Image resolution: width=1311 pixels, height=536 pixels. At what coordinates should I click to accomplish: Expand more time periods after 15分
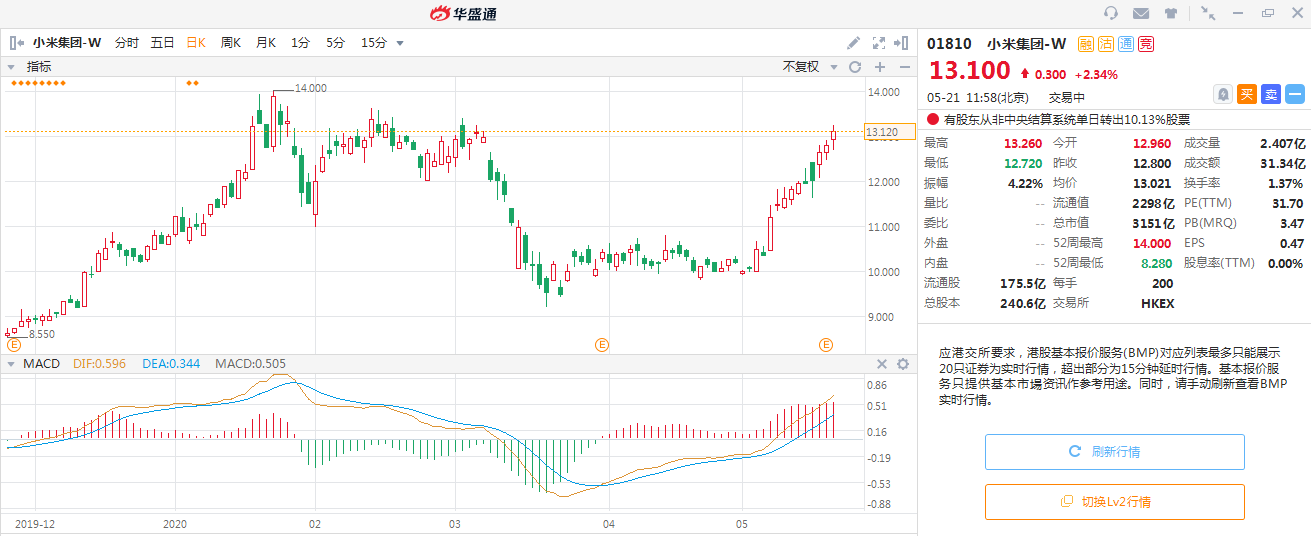click(400, 43)
